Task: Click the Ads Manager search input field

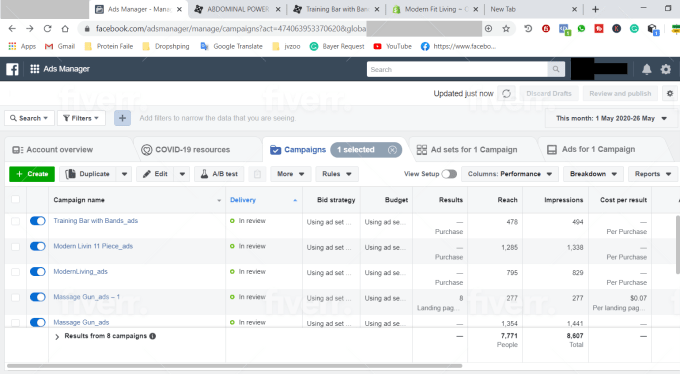Action: 457,69
